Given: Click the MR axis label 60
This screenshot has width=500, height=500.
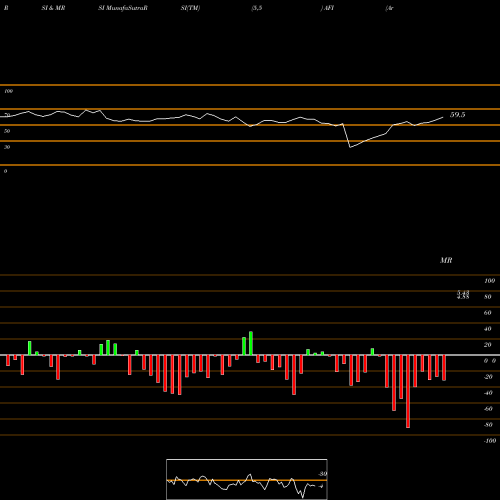Looking at the screenshot, I should coord(488,313).
